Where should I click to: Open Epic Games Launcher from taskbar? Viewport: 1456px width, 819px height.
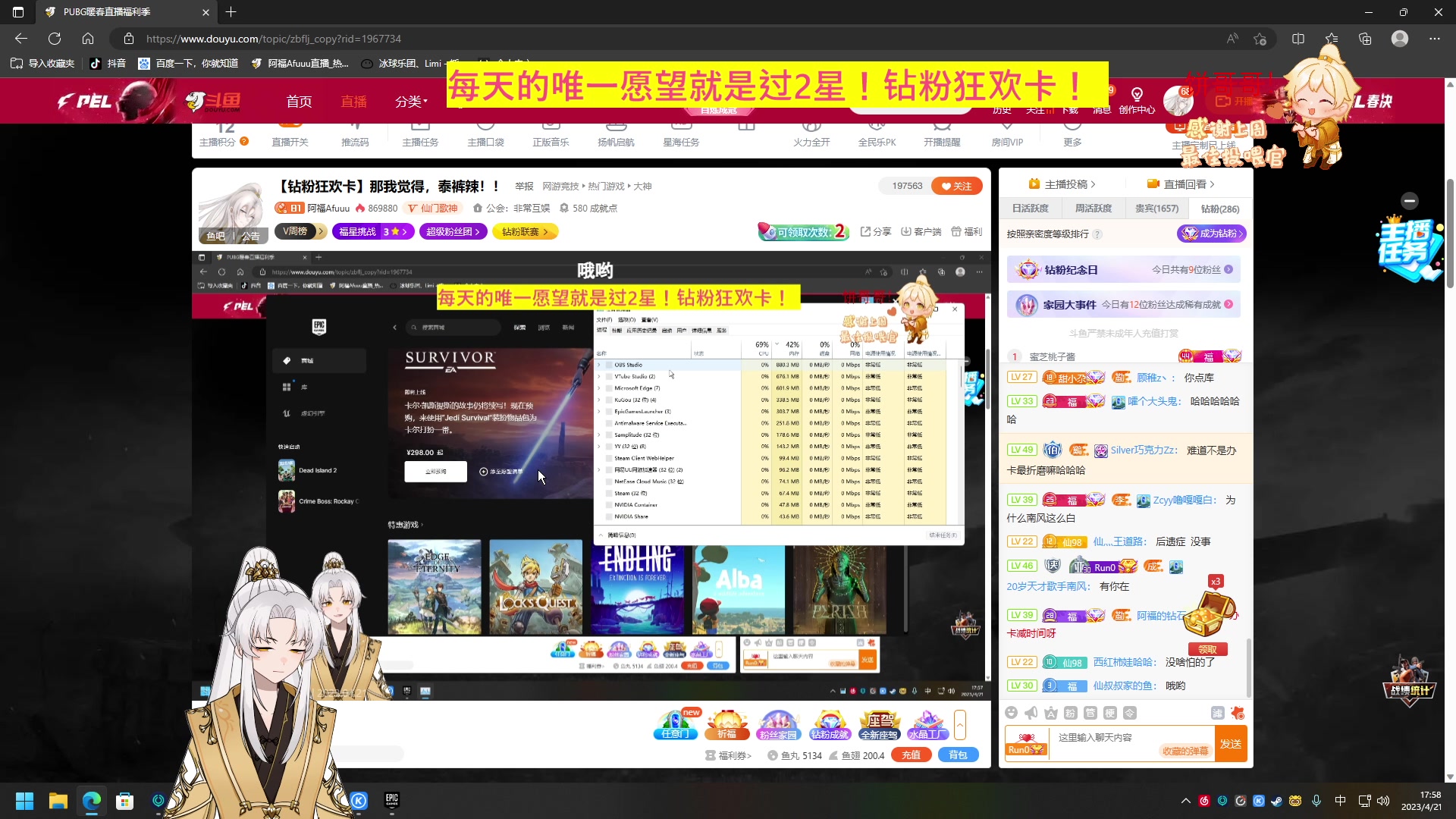click(392, 800)
